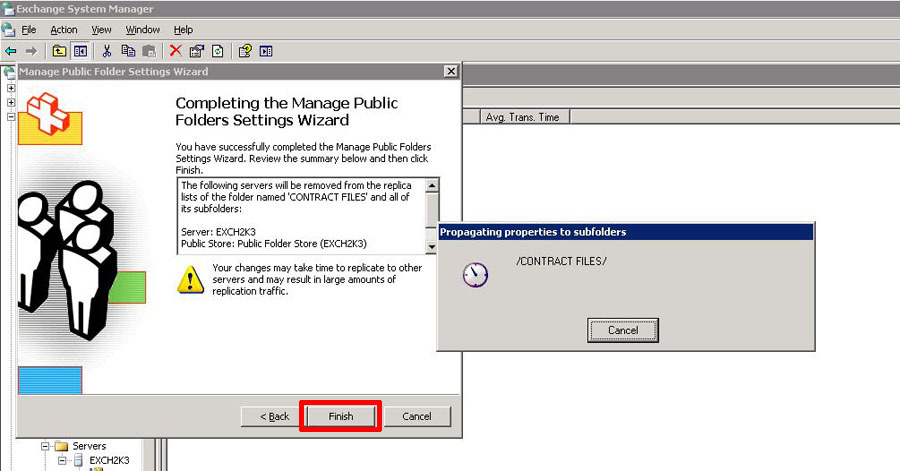
Task: Select the EXCH2K3 server tree item
Action: tap(109, 460)
